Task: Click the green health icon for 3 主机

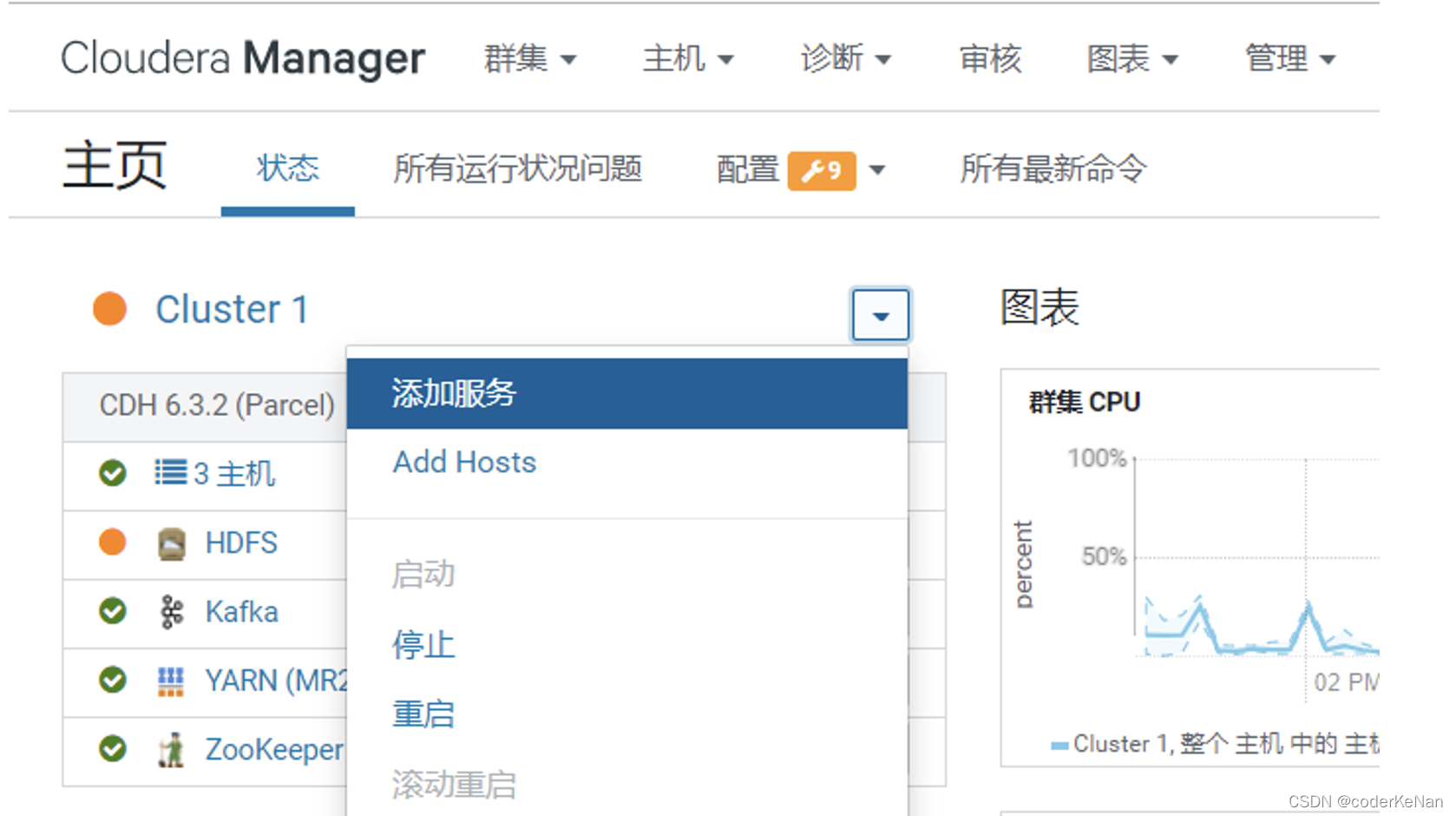Action: coord(113,473)
